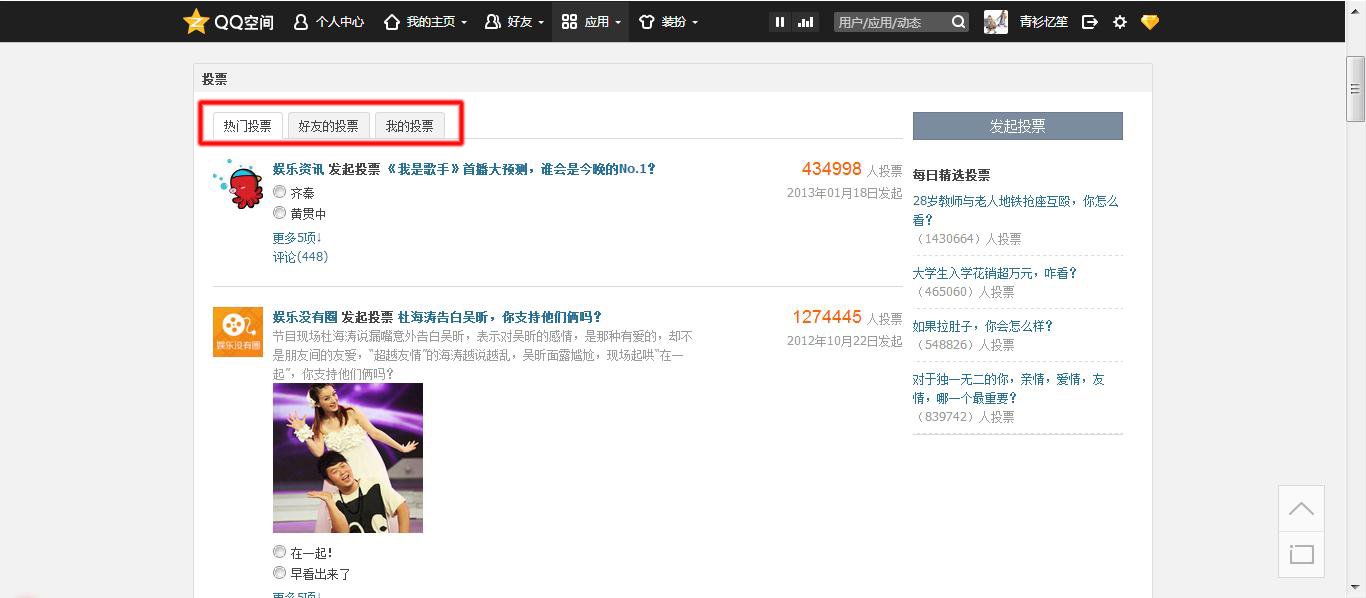Select the 齐秦 radio option
1366x598 pixels.
(280, 192)
